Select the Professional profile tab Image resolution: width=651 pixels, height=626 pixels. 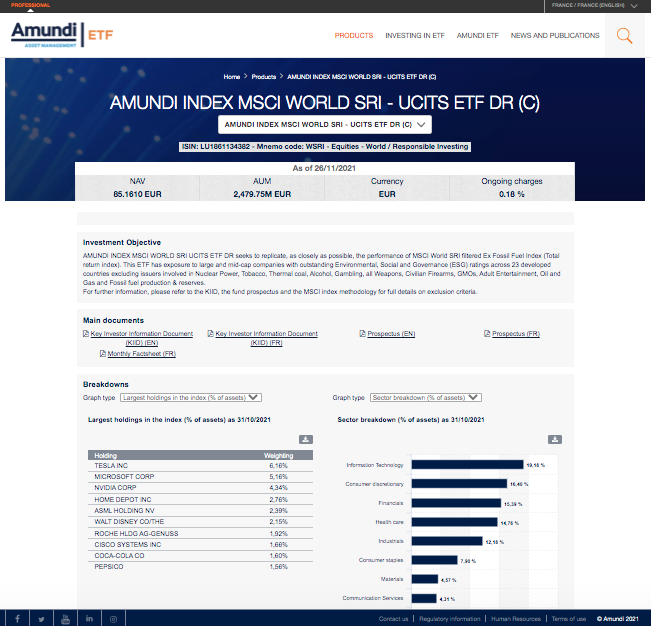coord(30,5)
